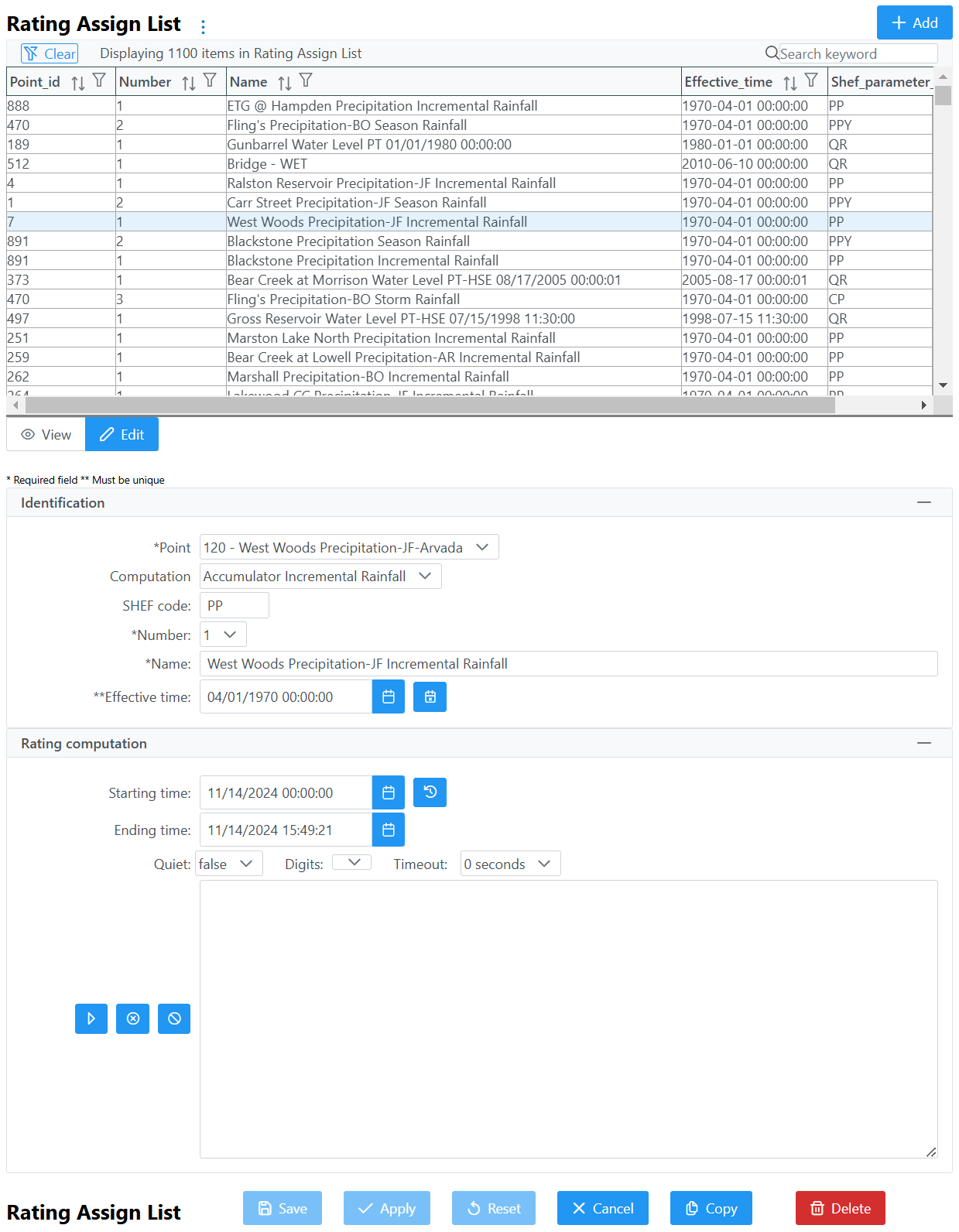This screenshot has width=959, height=1232.
Task: Click the circled X clear output button
Action: click(133, 1018)
